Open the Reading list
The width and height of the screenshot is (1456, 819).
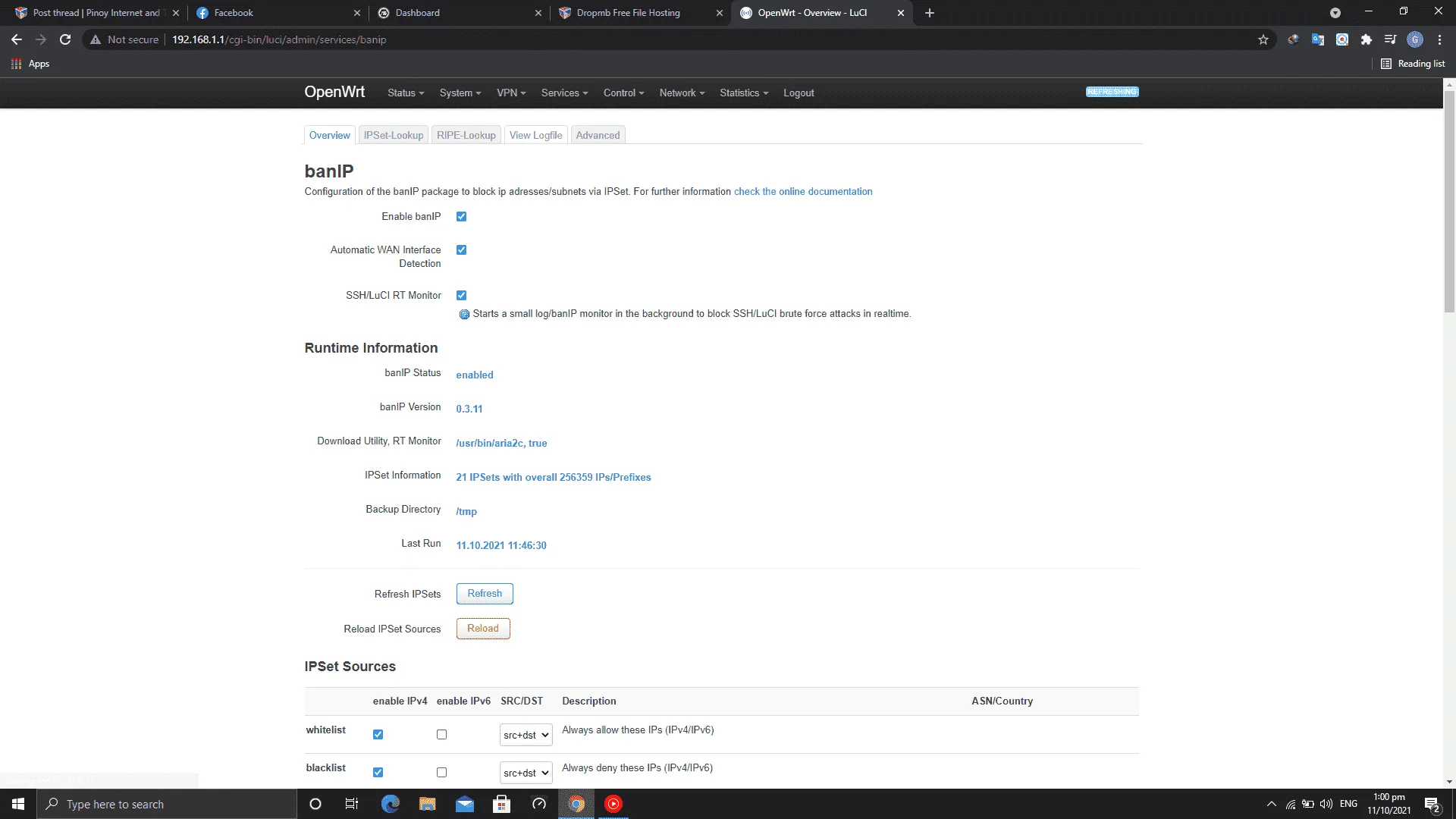coord(1413,64)
